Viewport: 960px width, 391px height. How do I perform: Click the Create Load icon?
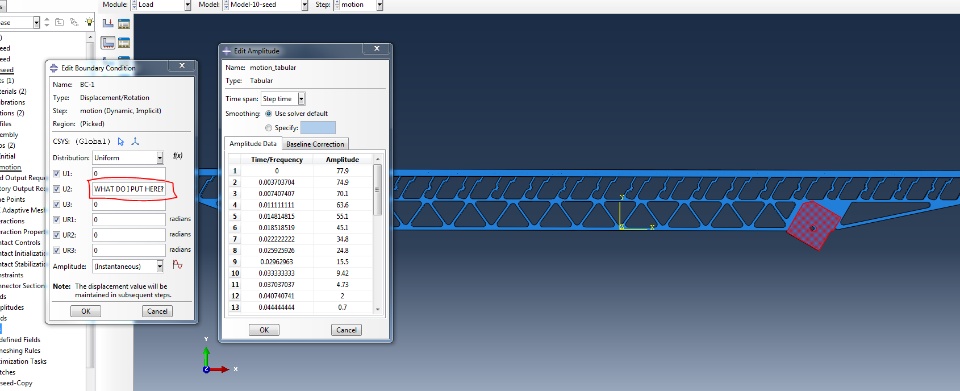pyautogui.click(x=108, y=23)
